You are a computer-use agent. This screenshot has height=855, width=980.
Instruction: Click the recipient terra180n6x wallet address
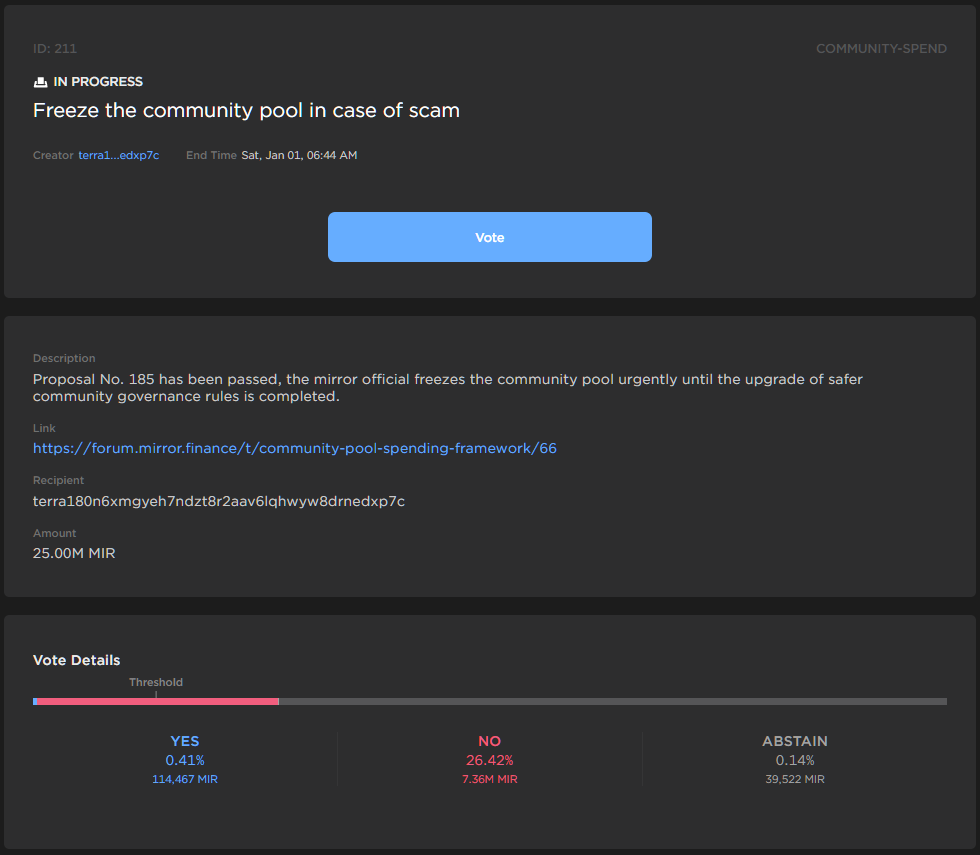218,501
